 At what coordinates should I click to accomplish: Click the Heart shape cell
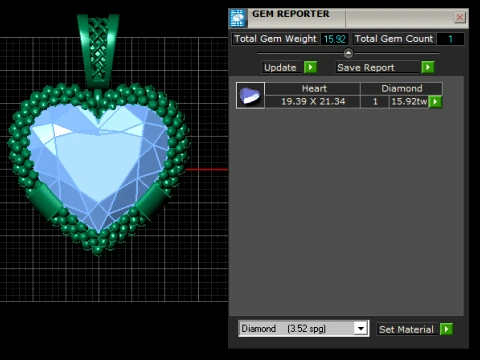[313, 89]
